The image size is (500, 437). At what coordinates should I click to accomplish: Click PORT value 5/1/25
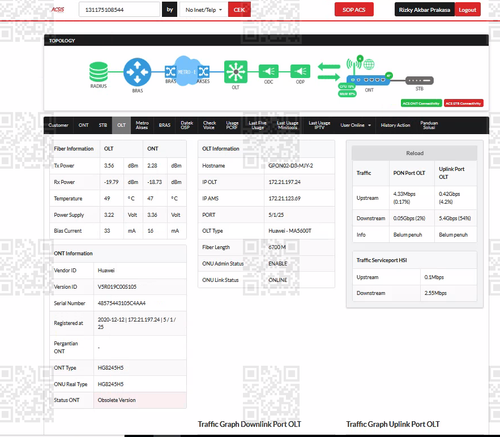276,215
